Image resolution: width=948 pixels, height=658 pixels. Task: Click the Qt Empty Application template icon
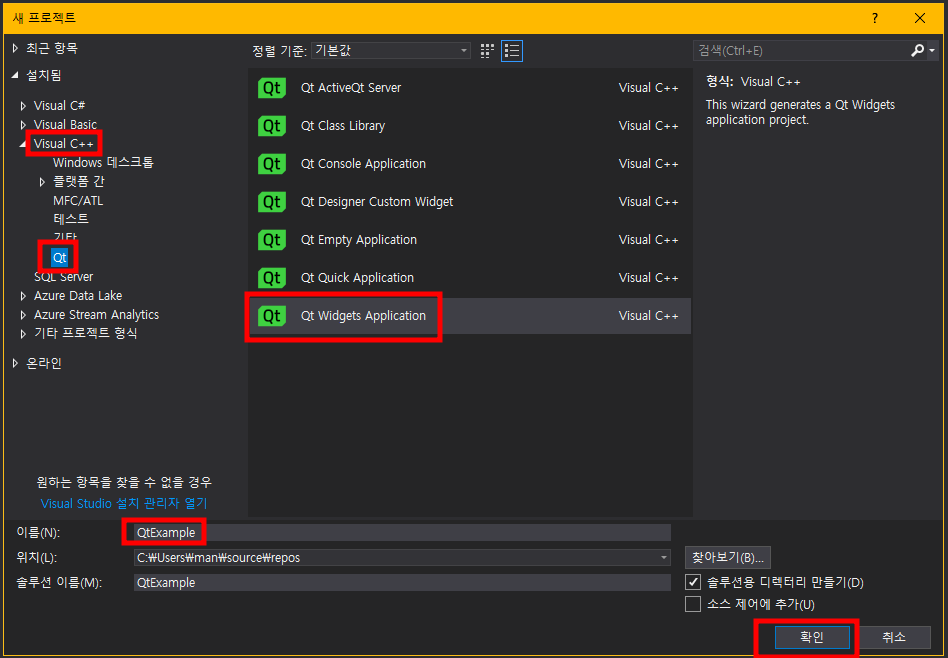(x=272, y=240)
